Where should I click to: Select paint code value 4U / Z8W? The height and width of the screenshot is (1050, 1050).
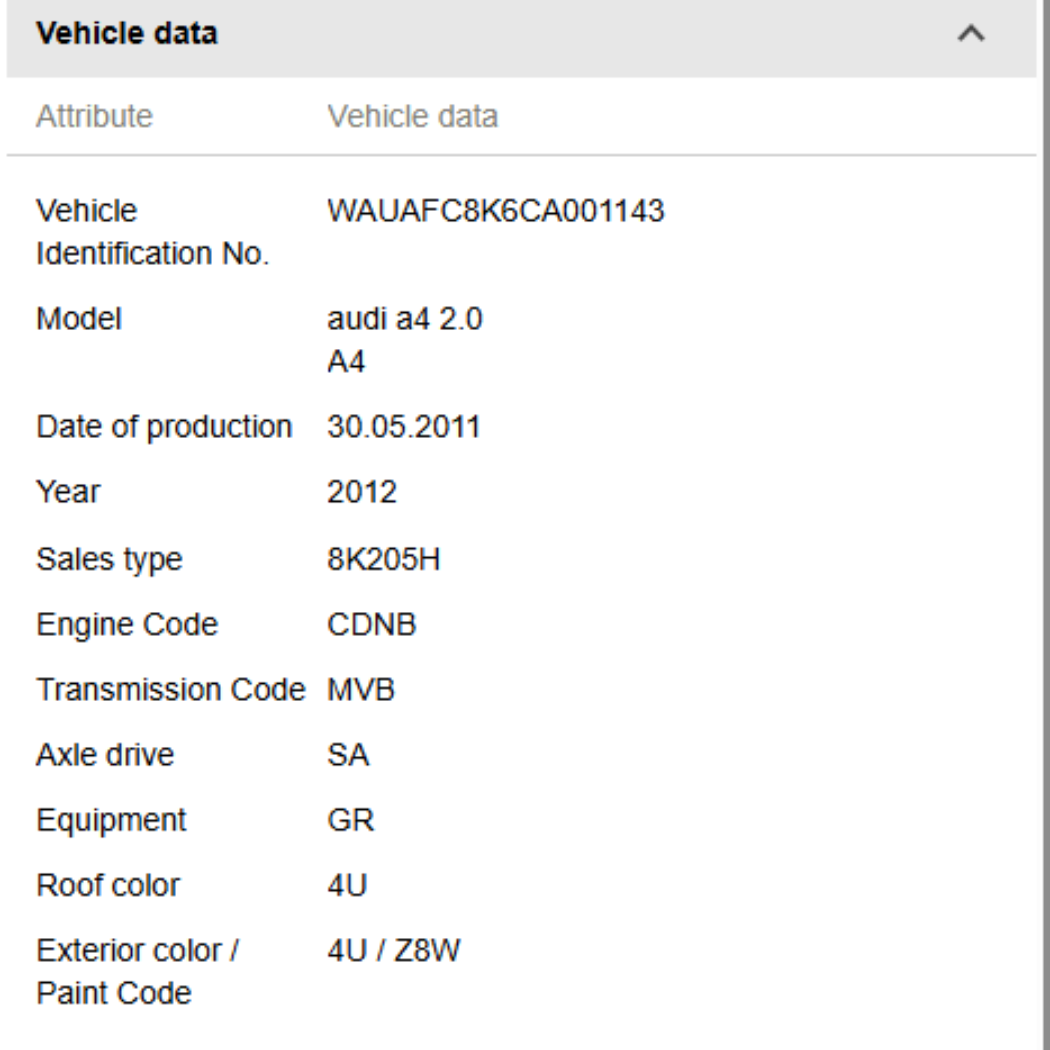coord(394,951)
